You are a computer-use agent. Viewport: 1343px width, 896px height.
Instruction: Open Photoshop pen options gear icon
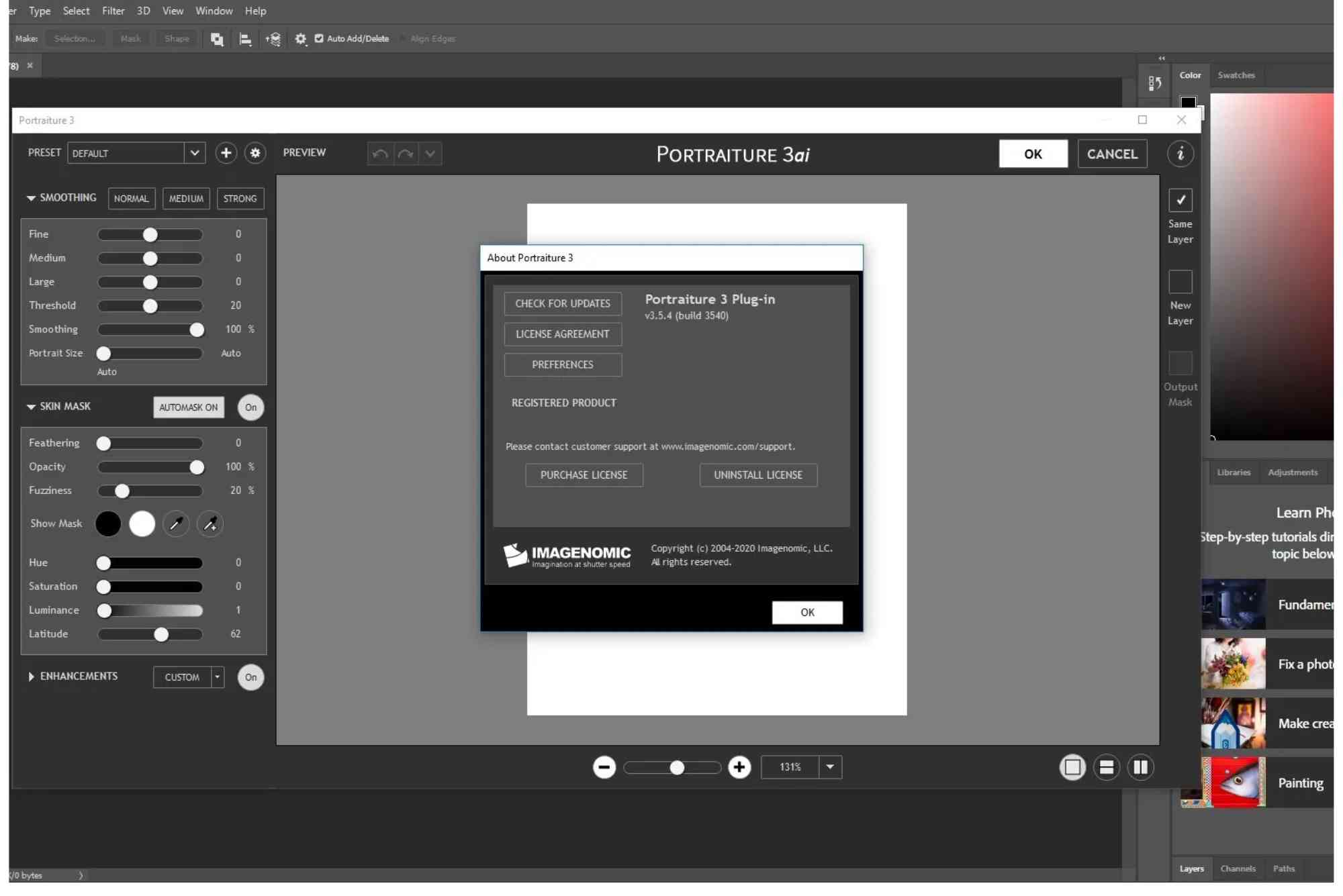point(300,39)
